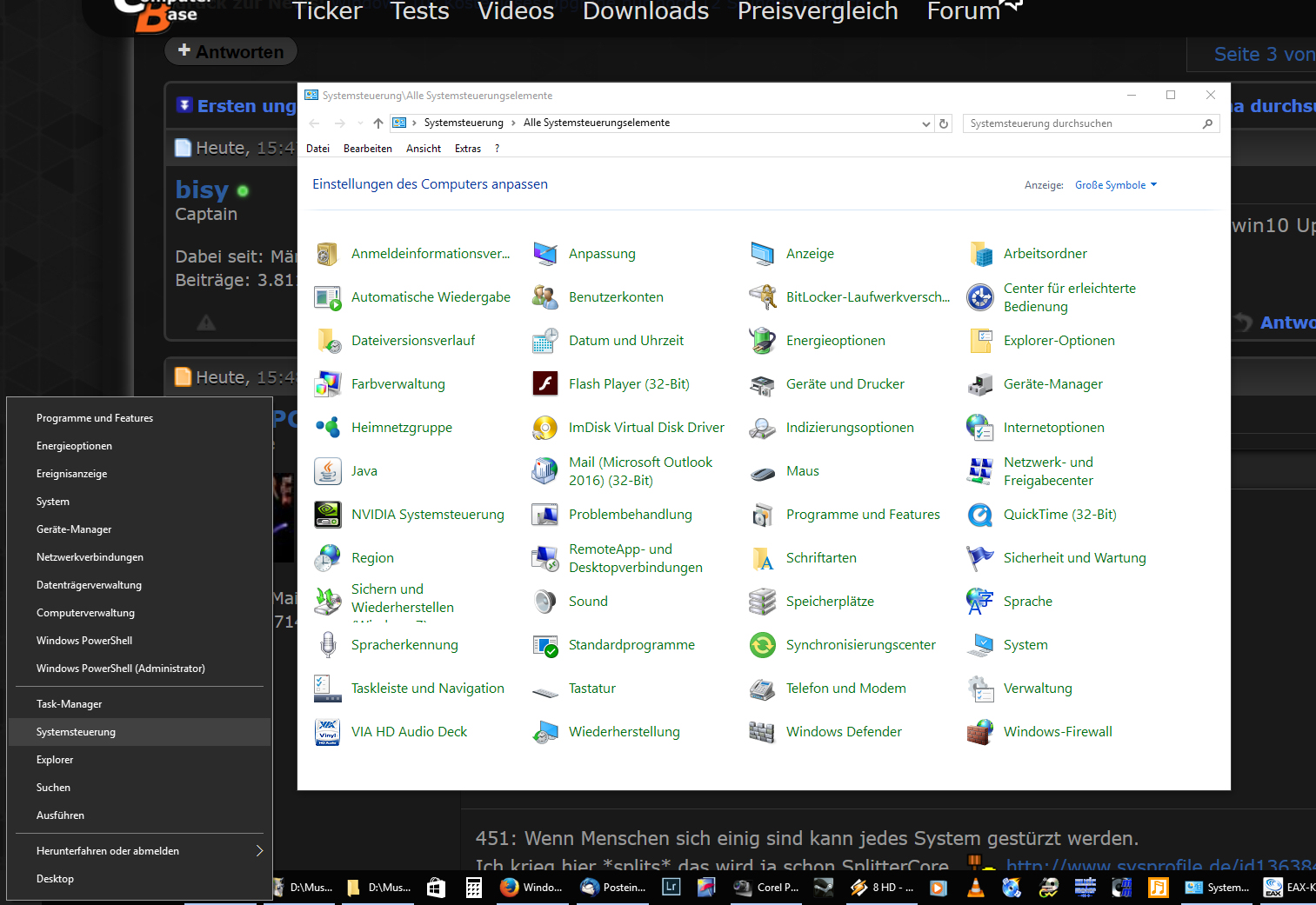Open the Preisvergleich link in site navigation
This screenshot has width=1316, height=905.
point(818,11)
